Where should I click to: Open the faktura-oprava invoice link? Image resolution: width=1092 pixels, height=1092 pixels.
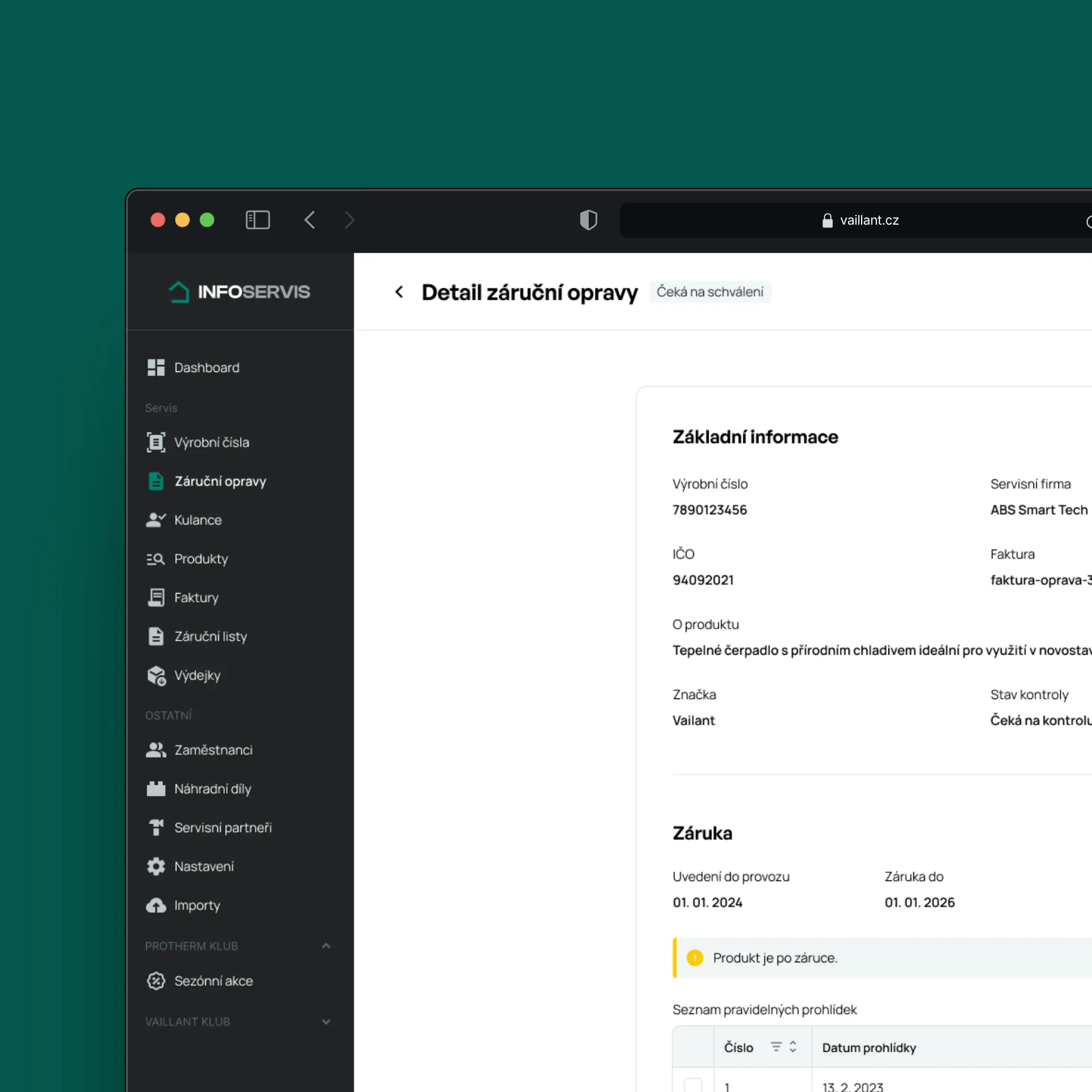(x=1041, y=580)
